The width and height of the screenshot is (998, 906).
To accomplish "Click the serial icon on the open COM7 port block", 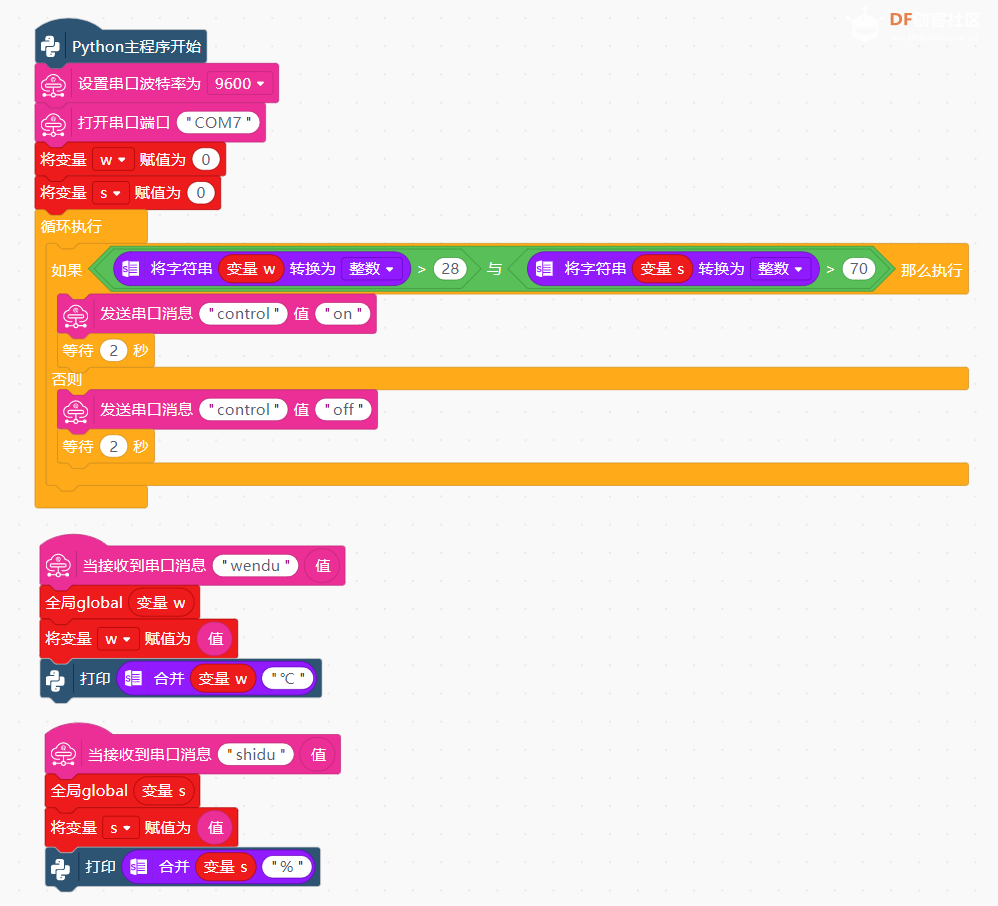I will [53, 123].
